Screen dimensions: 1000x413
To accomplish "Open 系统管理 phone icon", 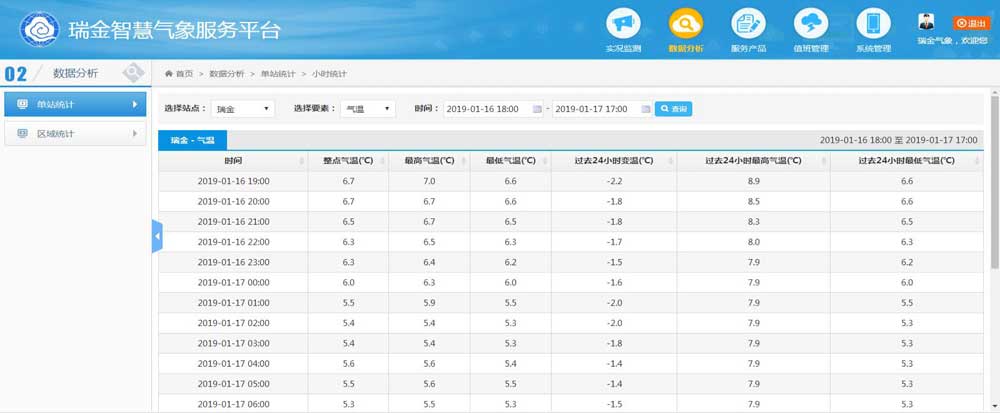I will [873, 23].
